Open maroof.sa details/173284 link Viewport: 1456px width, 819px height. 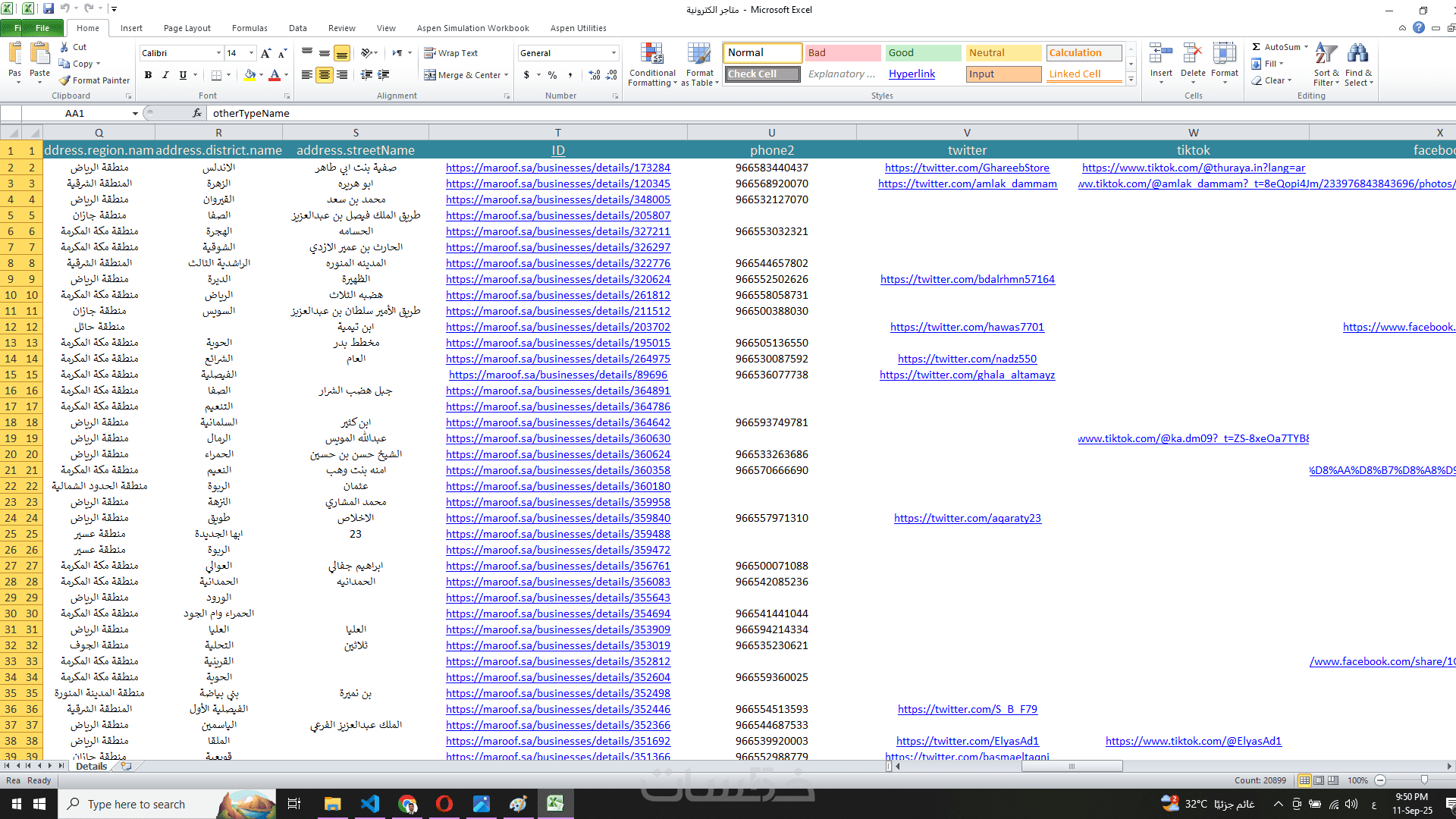click(x=557, y=168)
